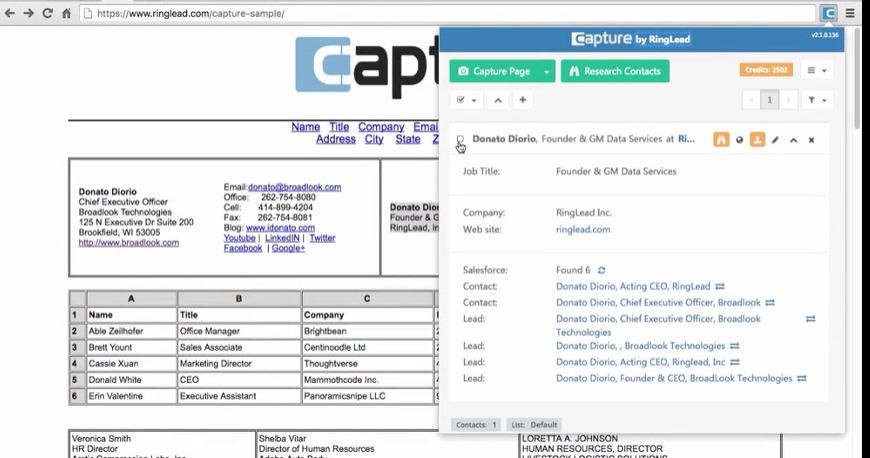Jump to the Address anchor link
Screen dimensions: 870x458
(336, 139)
